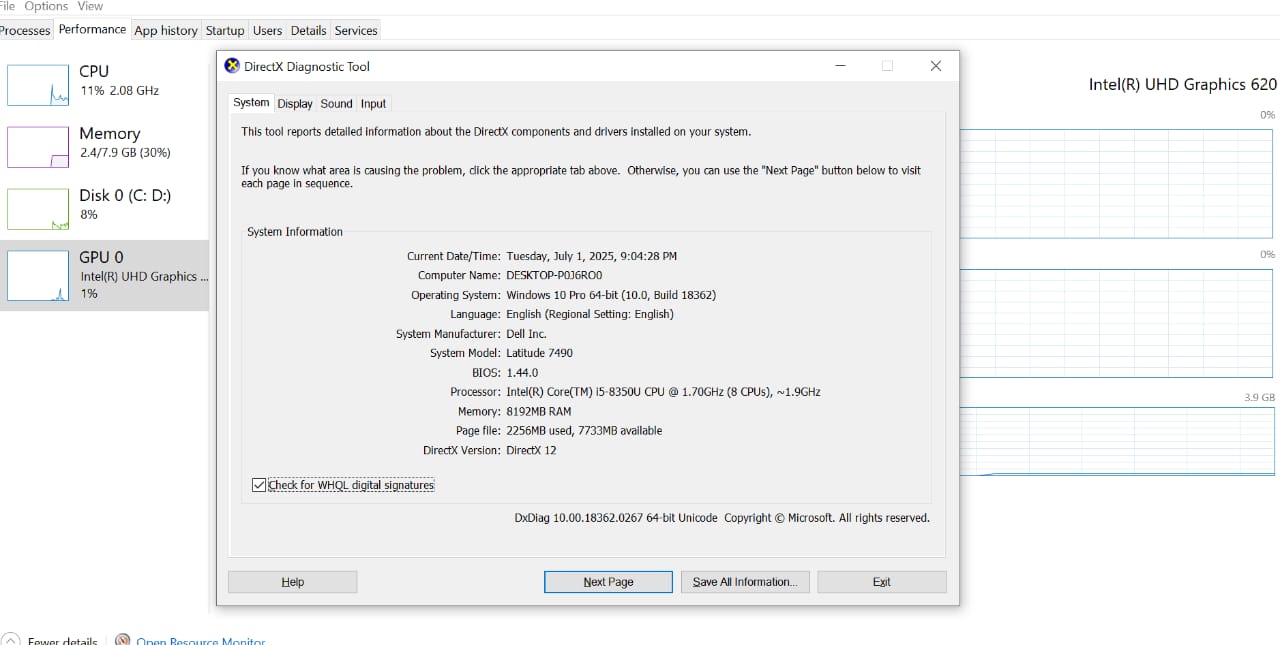Click the Processor label in DxDiag
The width and height of the screenshot is (1280, 645).
click(x=476, y=392)
